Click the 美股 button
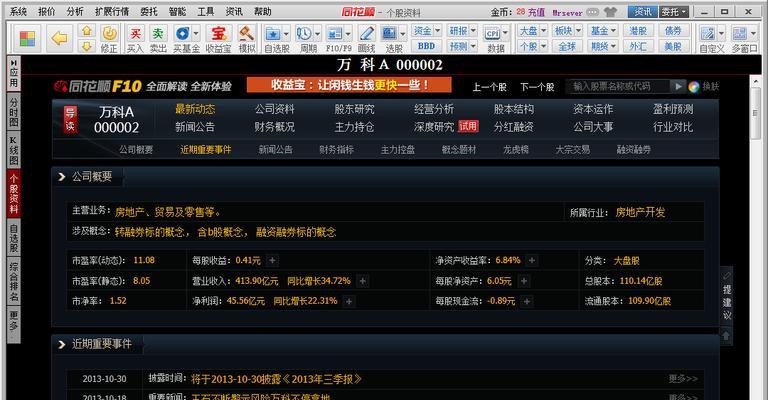The height and width of the screenshot is (400, 768). [673, 46]
